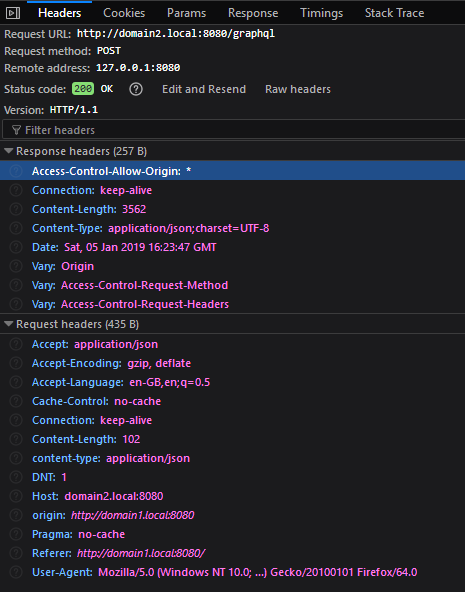Image resolution: width=465 pixels, height=592 pixels.
Task: Open the Response tab
Action: [x=253, y=13]
